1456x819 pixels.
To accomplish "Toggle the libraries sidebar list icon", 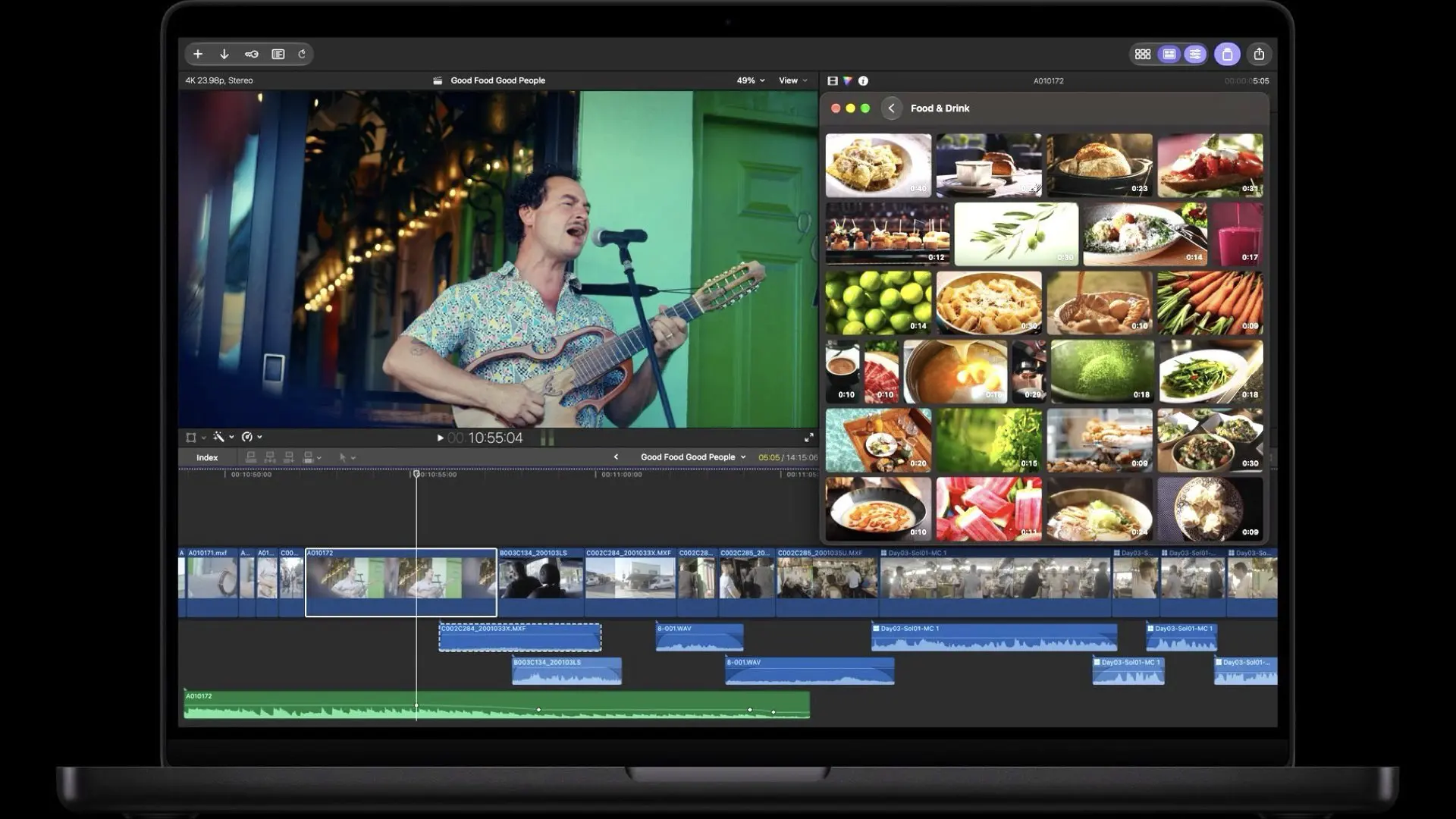I will click(278, 54).
